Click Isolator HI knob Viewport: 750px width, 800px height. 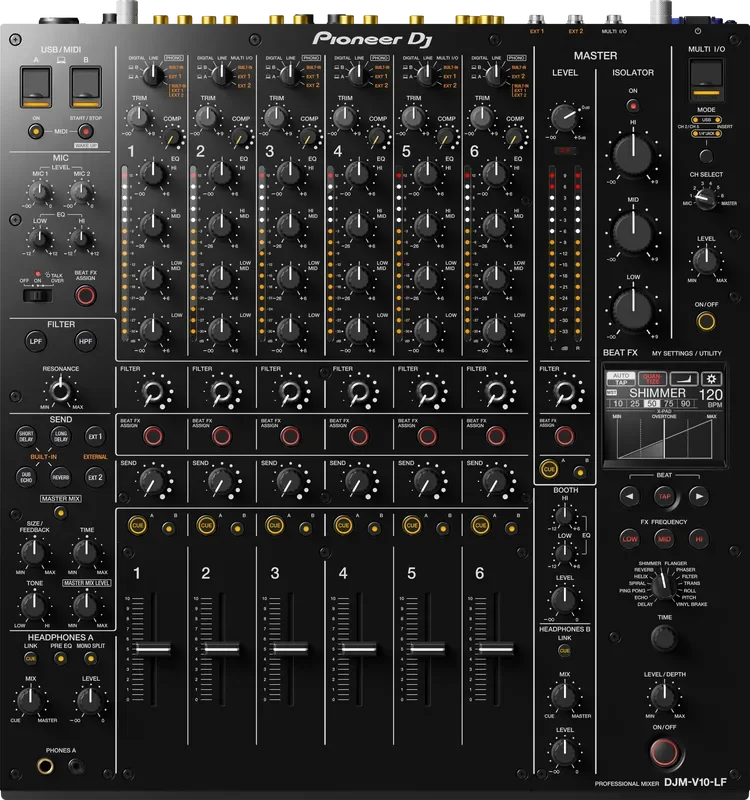[633, 155]
